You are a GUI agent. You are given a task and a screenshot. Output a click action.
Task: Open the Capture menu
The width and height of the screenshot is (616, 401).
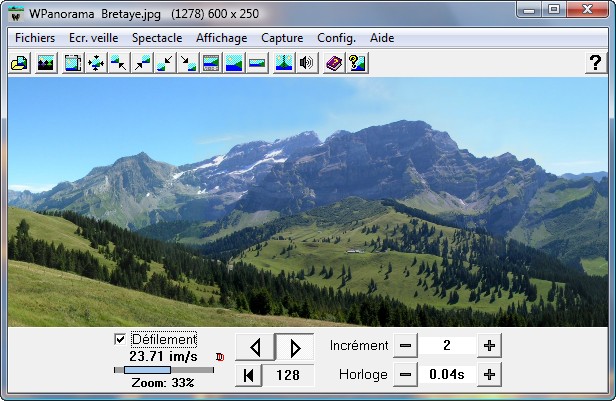coord(282,38)
